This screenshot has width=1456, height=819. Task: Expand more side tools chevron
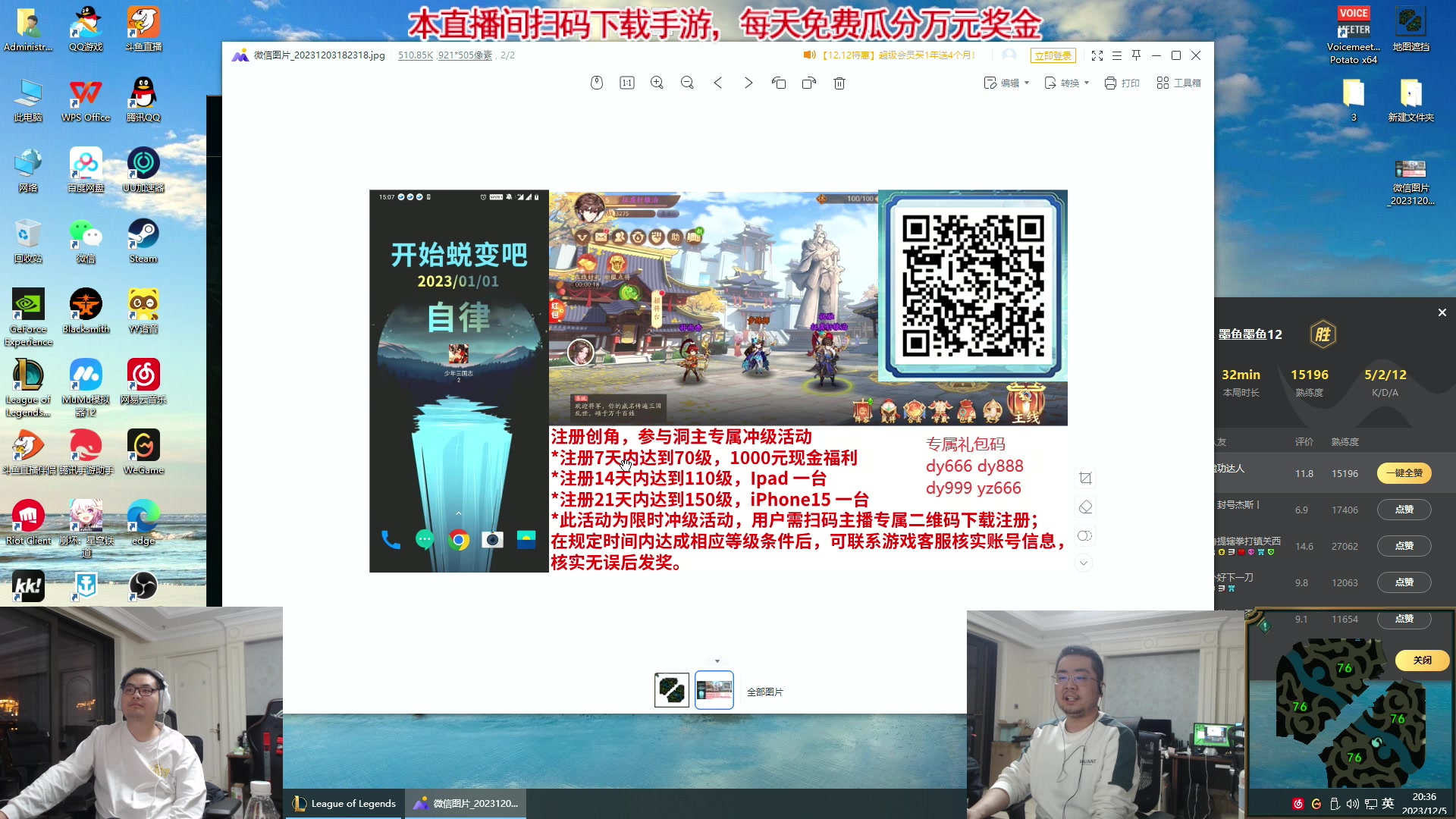(1084, 563)
